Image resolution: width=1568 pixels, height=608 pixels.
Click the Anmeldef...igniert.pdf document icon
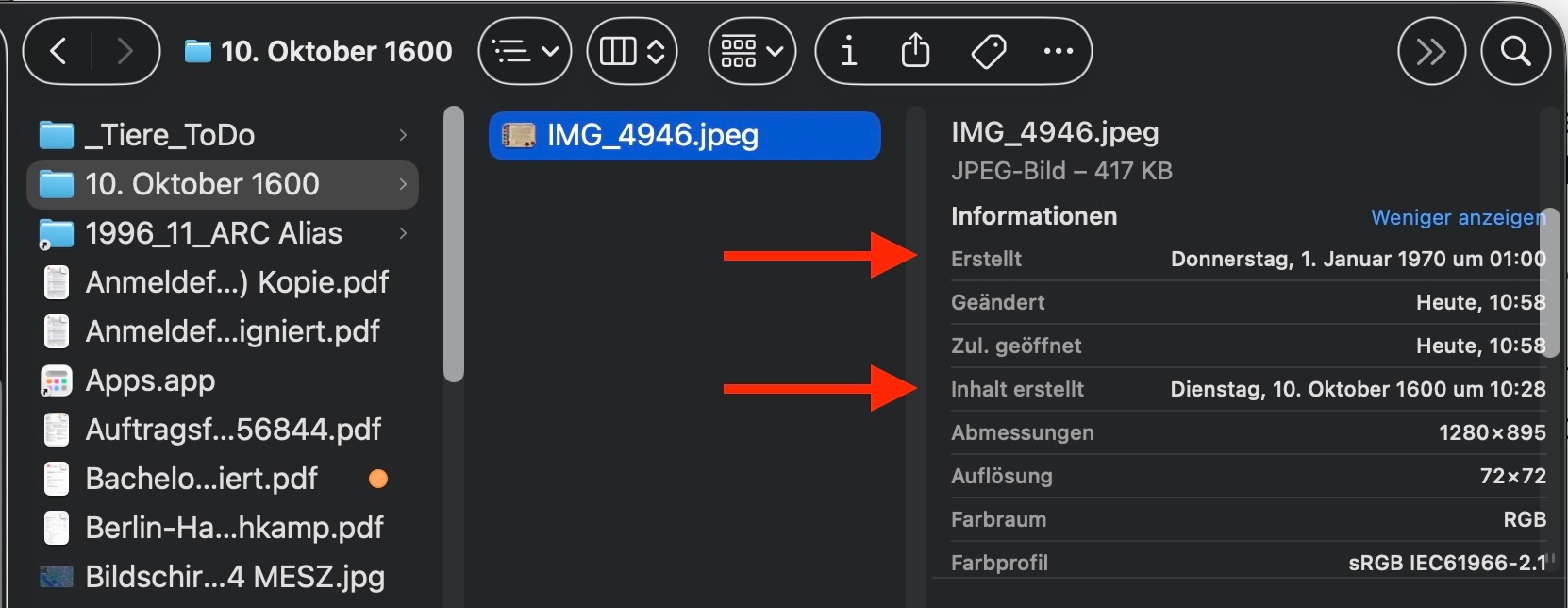[x=57, y=331]
